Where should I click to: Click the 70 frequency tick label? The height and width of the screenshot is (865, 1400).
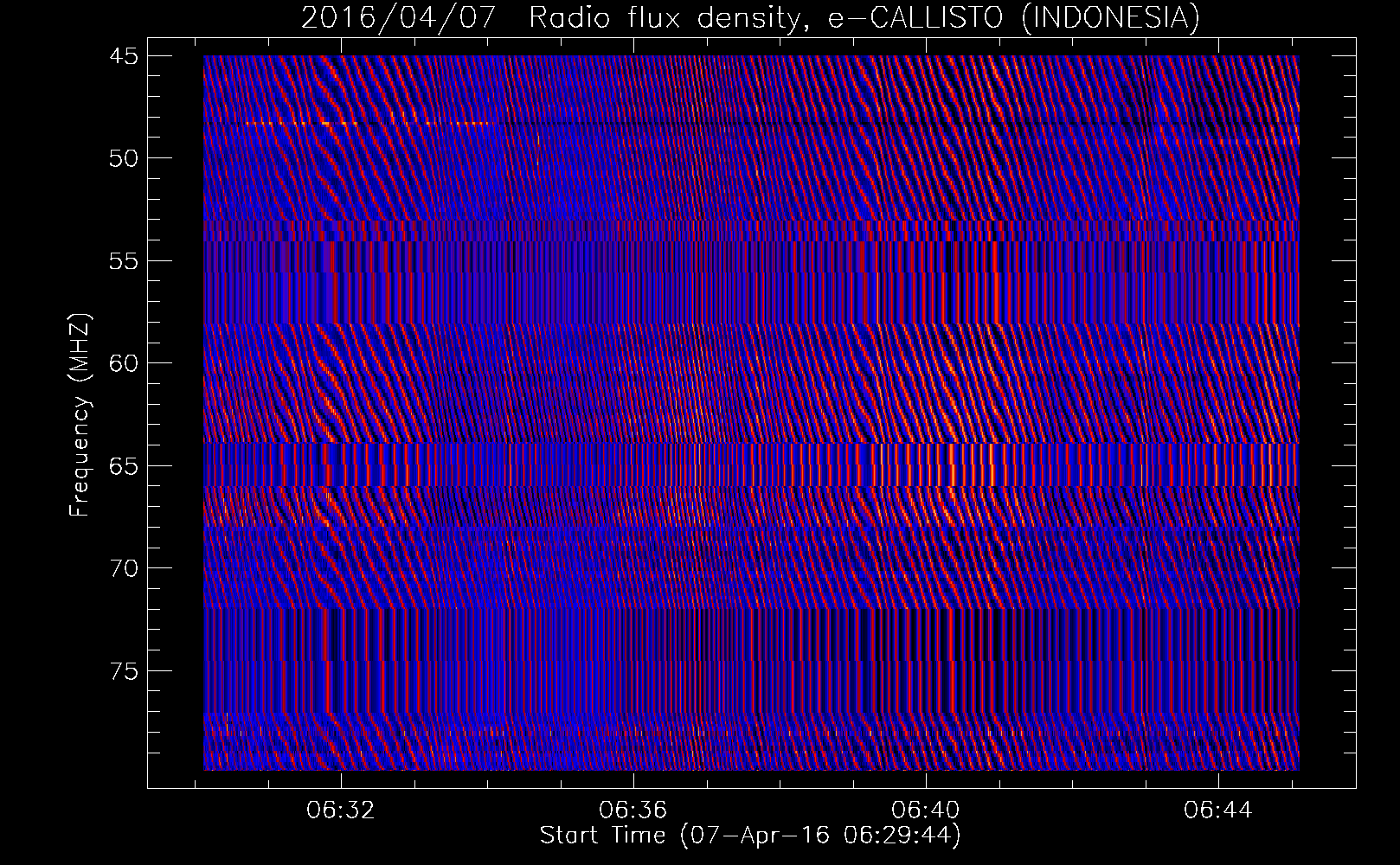[x=124, y=567]
